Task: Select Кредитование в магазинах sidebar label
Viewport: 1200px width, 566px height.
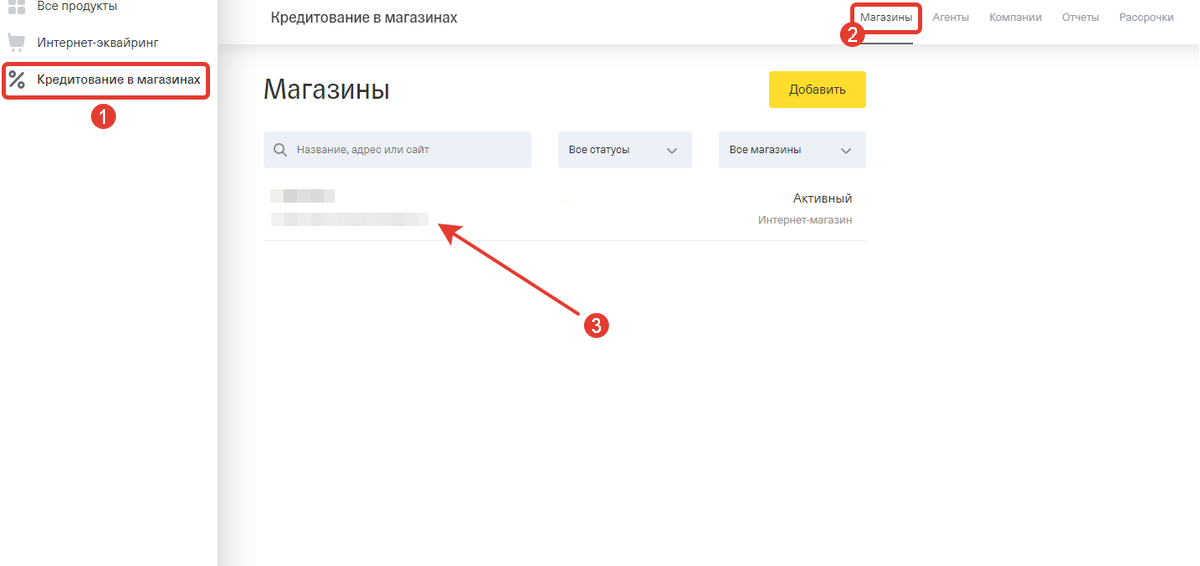Action: tap(118, 79)
